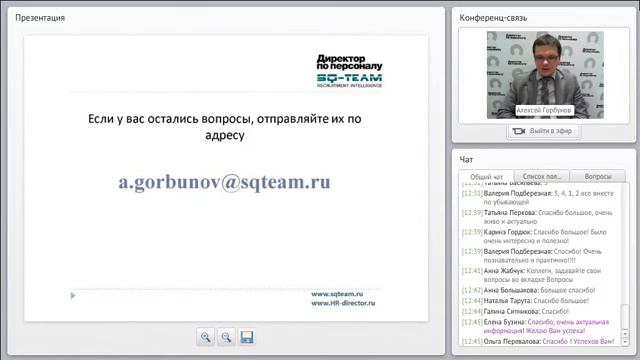
Task: Select Анна Большакова's chat message
Action: pos(529,290)
